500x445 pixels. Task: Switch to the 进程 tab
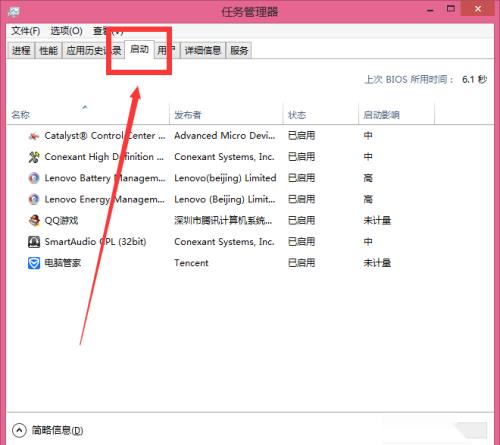(x=21, y=50)
